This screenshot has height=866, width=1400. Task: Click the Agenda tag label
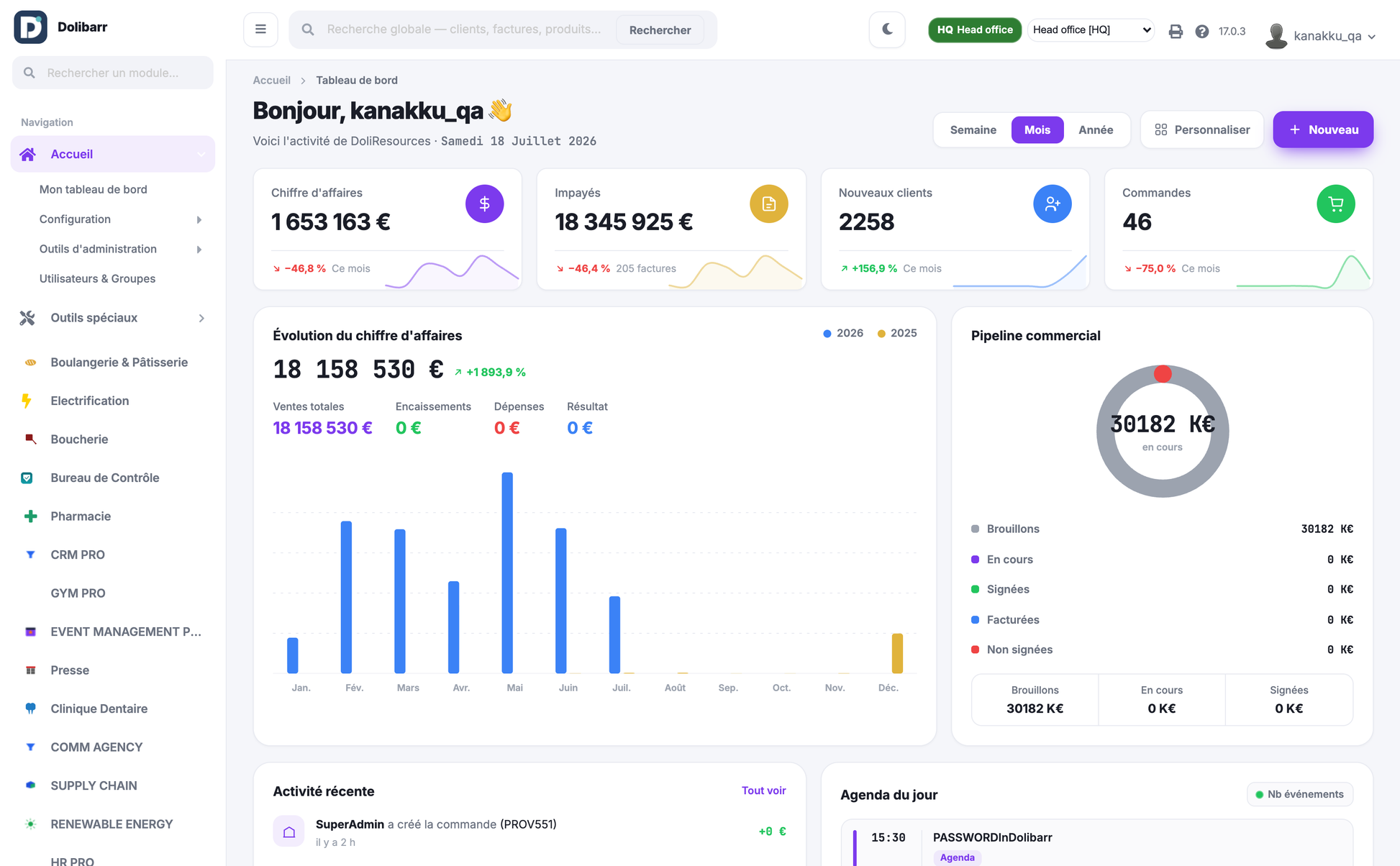pos(957,857)
